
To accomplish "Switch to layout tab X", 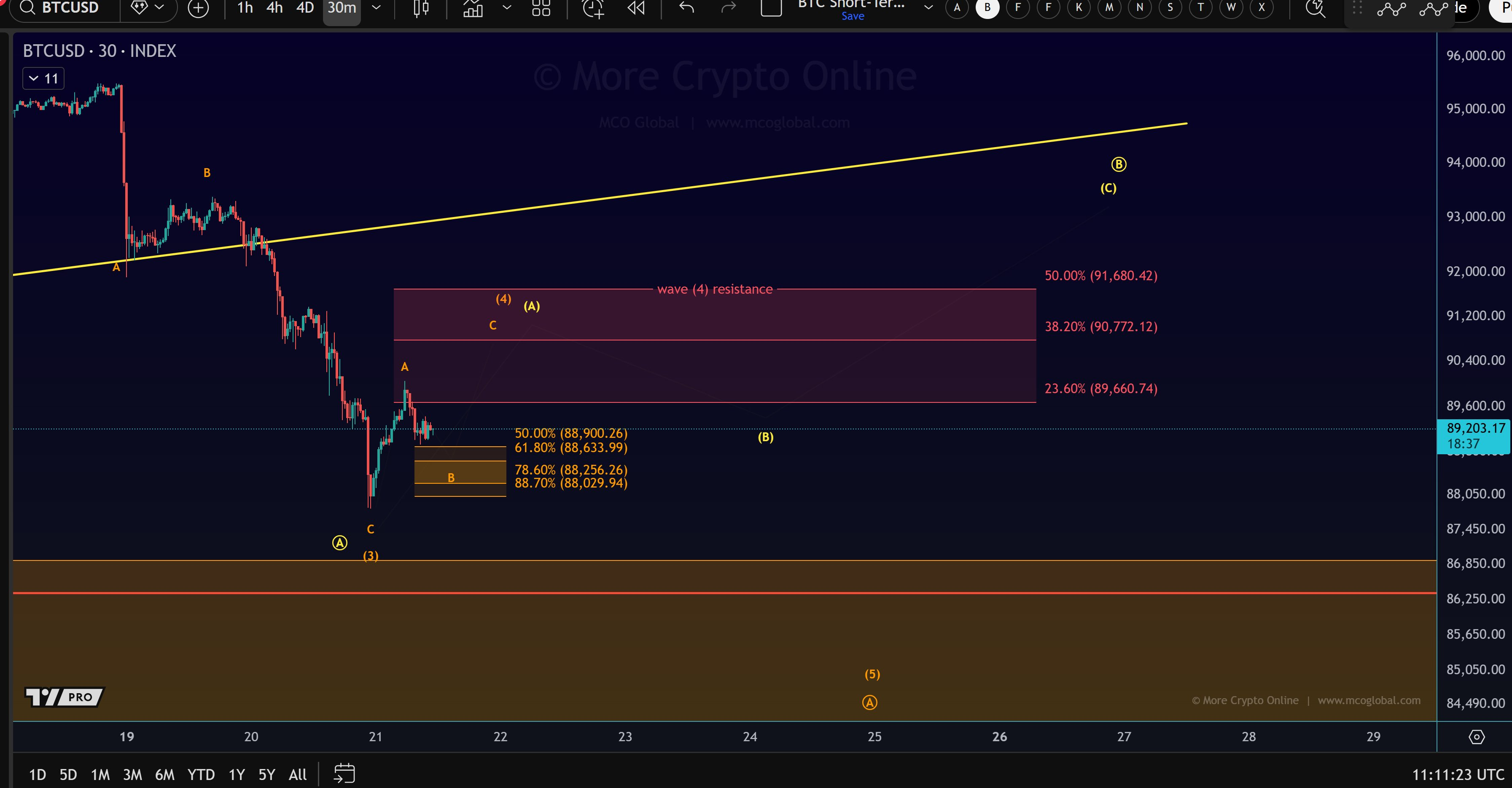I will click(x=1261, y=8).
